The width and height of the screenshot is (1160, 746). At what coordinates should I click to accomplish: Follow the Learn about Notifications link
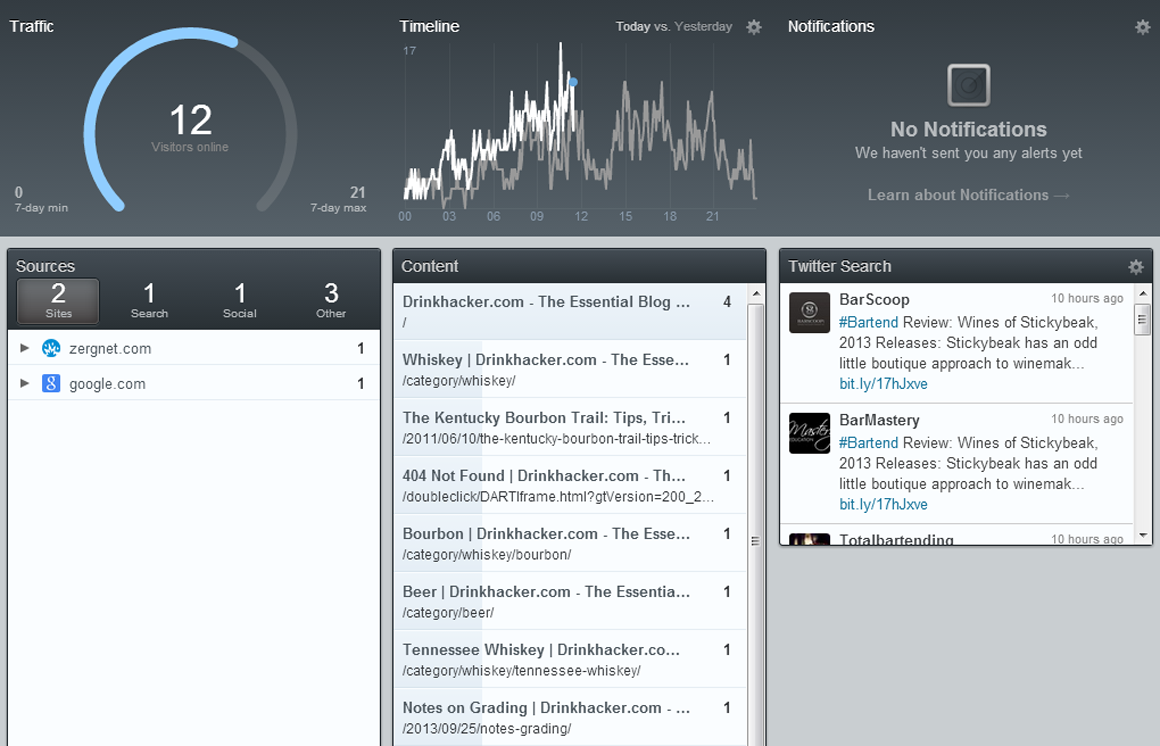click(968, 195)
